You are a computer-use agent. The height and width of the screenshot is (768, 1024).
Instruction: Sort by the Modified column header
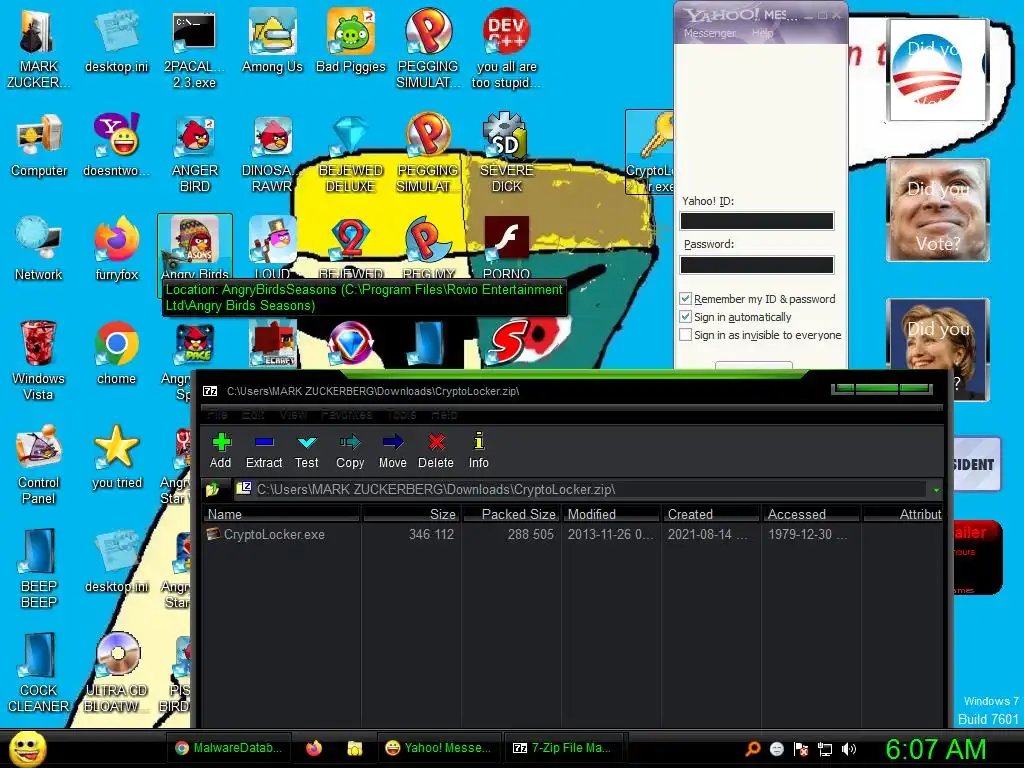(x=612, y=514)
